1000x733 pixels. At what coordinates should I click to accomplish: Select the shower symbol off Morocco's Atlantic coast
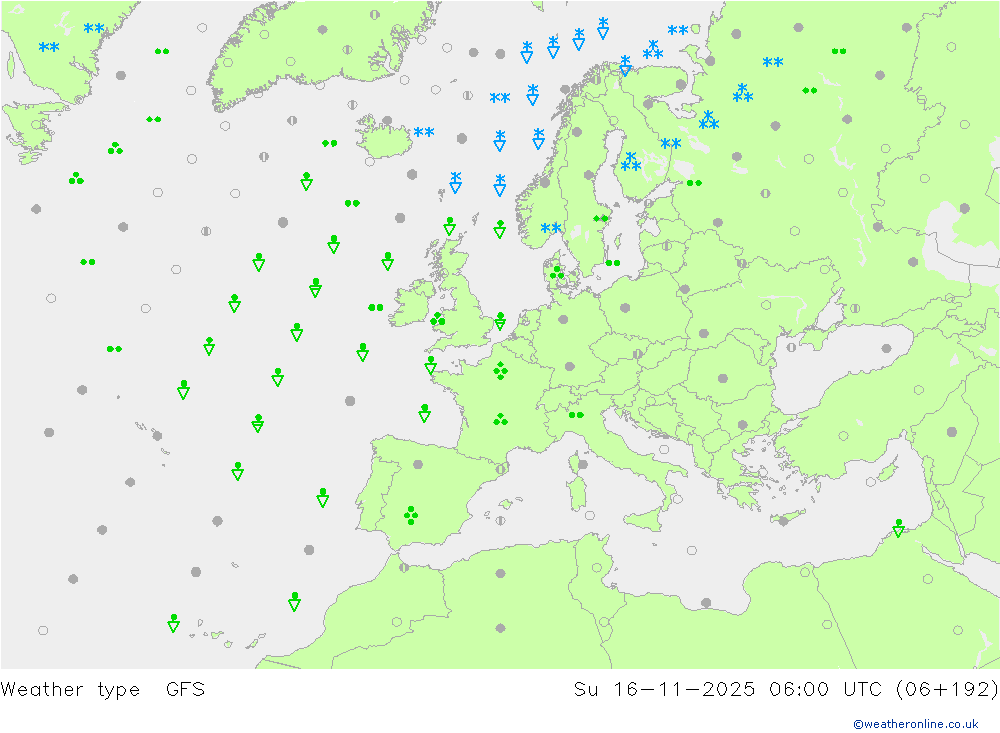pos(294,602)
